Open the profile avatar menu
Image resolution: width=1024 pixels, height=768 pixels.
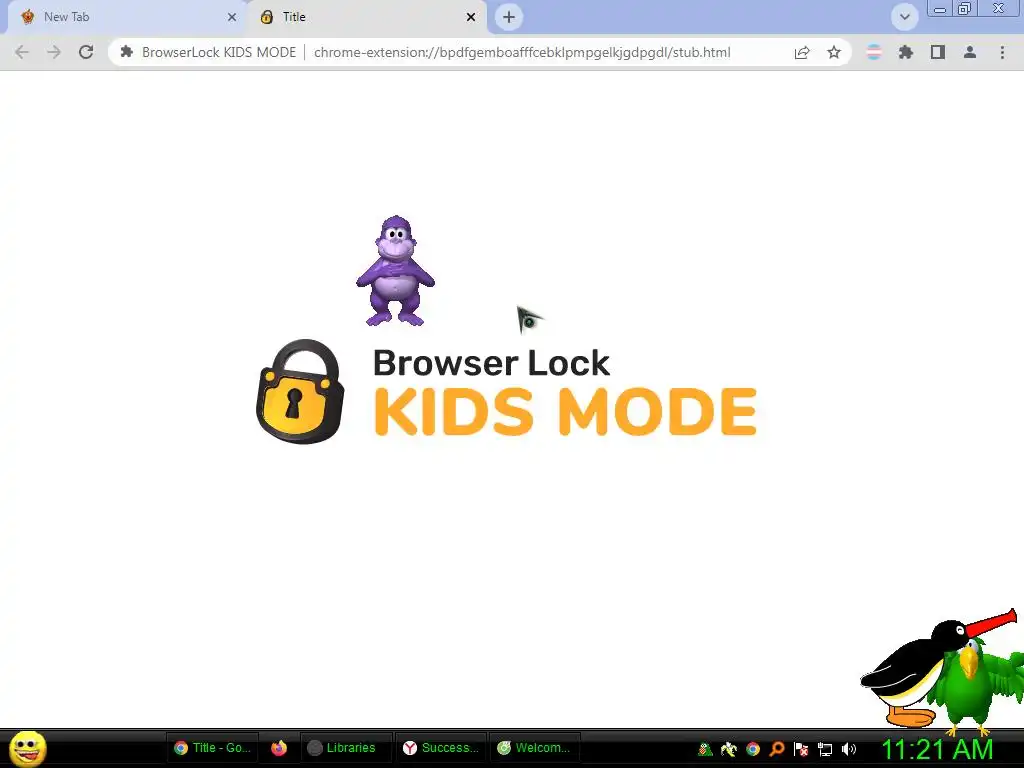click(x=970, y=52)
